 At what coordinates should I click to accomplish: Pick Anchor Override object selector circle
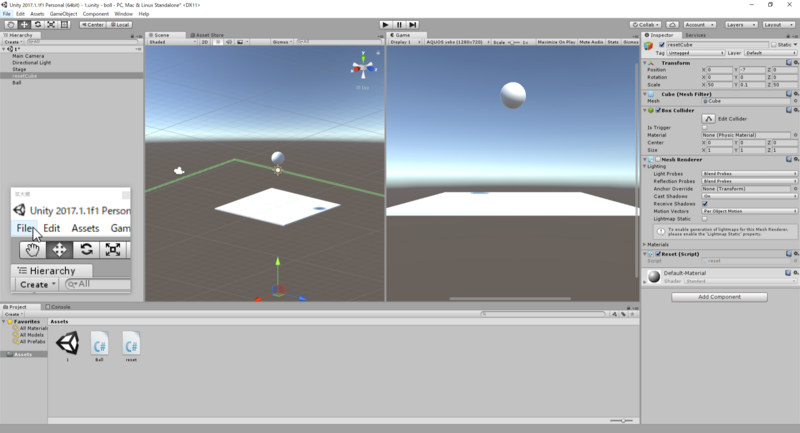click(795, 189)
